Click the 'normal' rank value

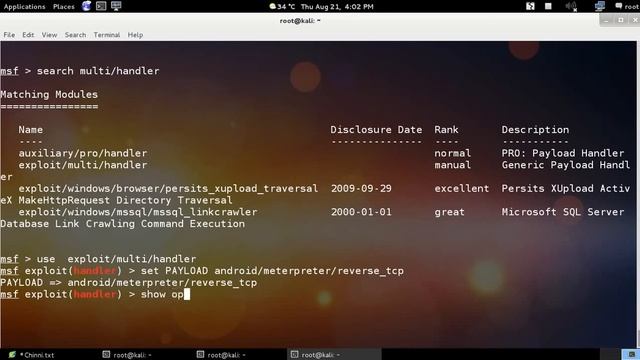point(452,153)
